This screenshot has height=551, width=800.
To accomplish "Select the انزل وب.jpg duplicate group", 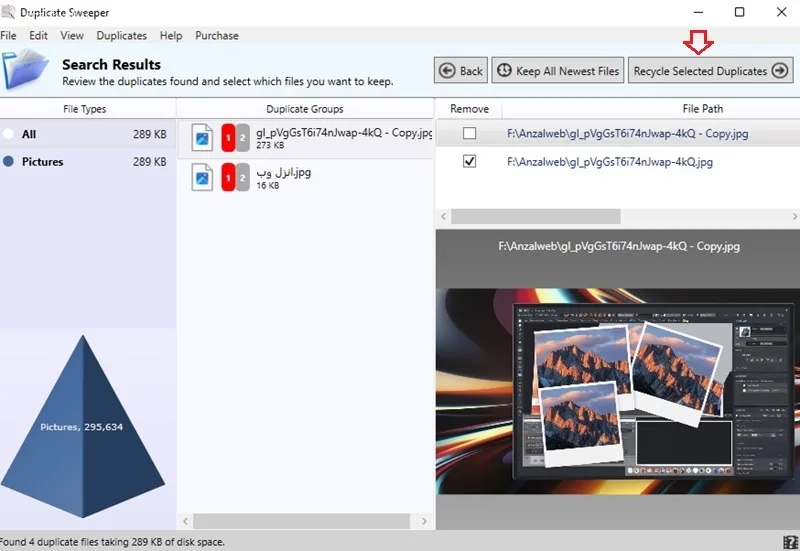I will coord(305,178).
